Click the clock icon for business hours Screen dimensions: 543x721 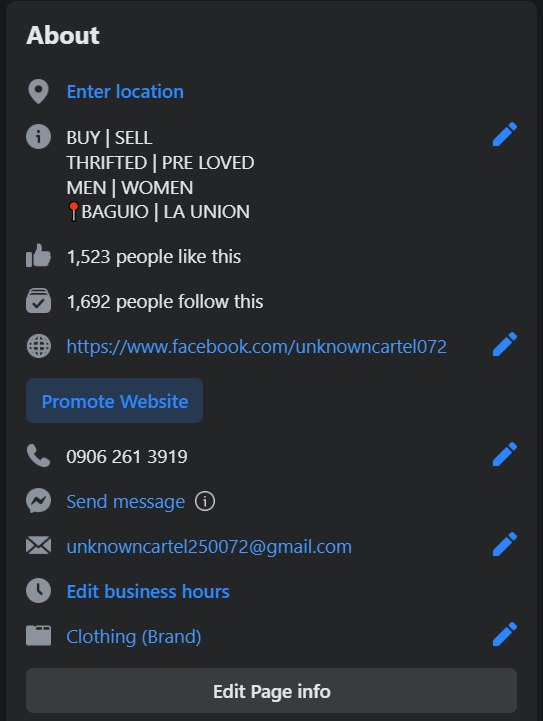coord(39,590)
